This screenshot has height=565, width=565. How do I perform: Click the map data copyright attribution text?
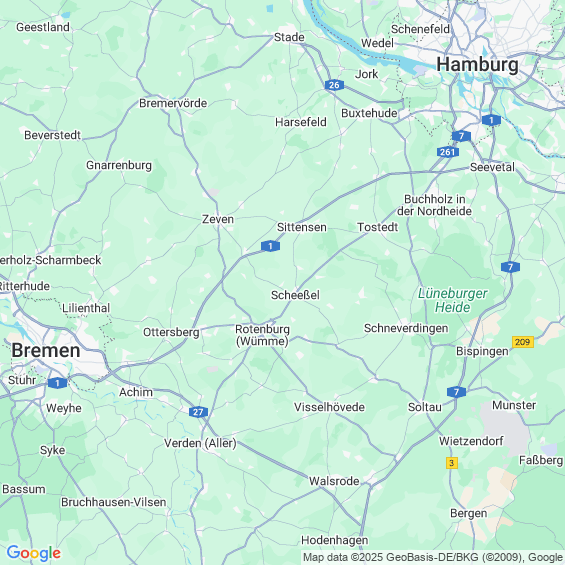pos(433,557)
